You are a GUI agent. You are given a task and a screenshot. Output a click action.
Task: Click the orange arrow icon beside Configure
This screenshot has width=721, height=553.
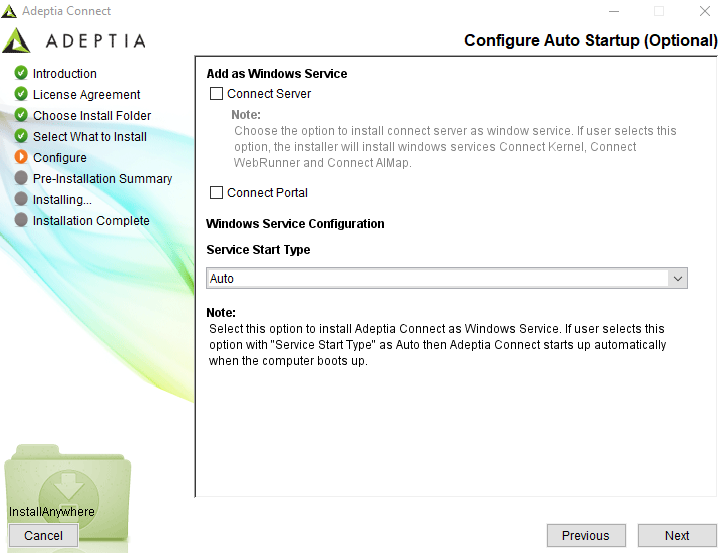coord(21,157)
